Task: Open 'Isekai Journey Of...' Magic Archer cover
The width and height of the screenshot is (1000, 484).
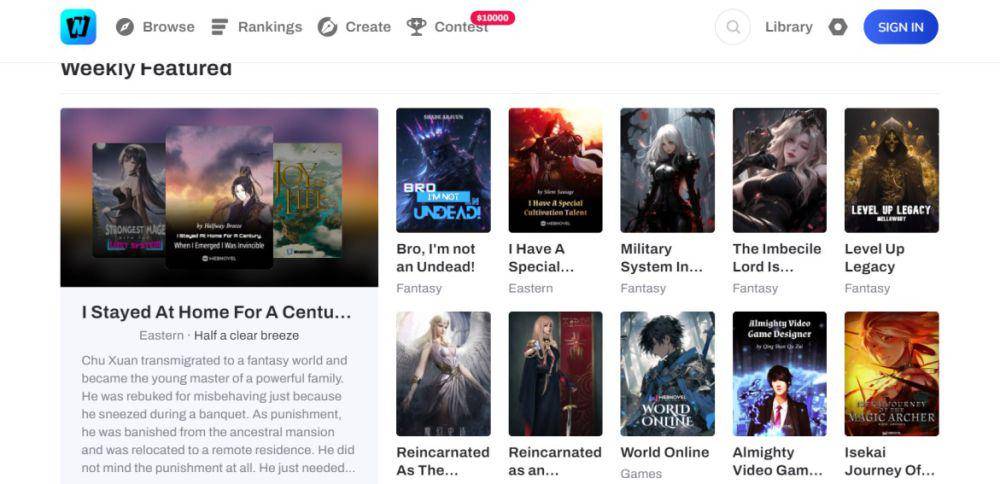Action: coord(892,374)
